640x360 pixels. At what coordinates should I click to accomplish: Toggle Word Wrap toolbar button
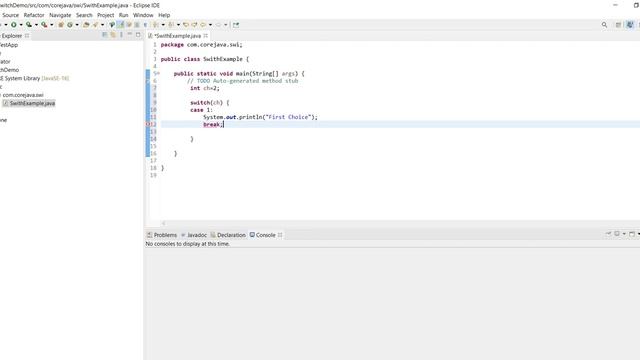click(129, 25)
